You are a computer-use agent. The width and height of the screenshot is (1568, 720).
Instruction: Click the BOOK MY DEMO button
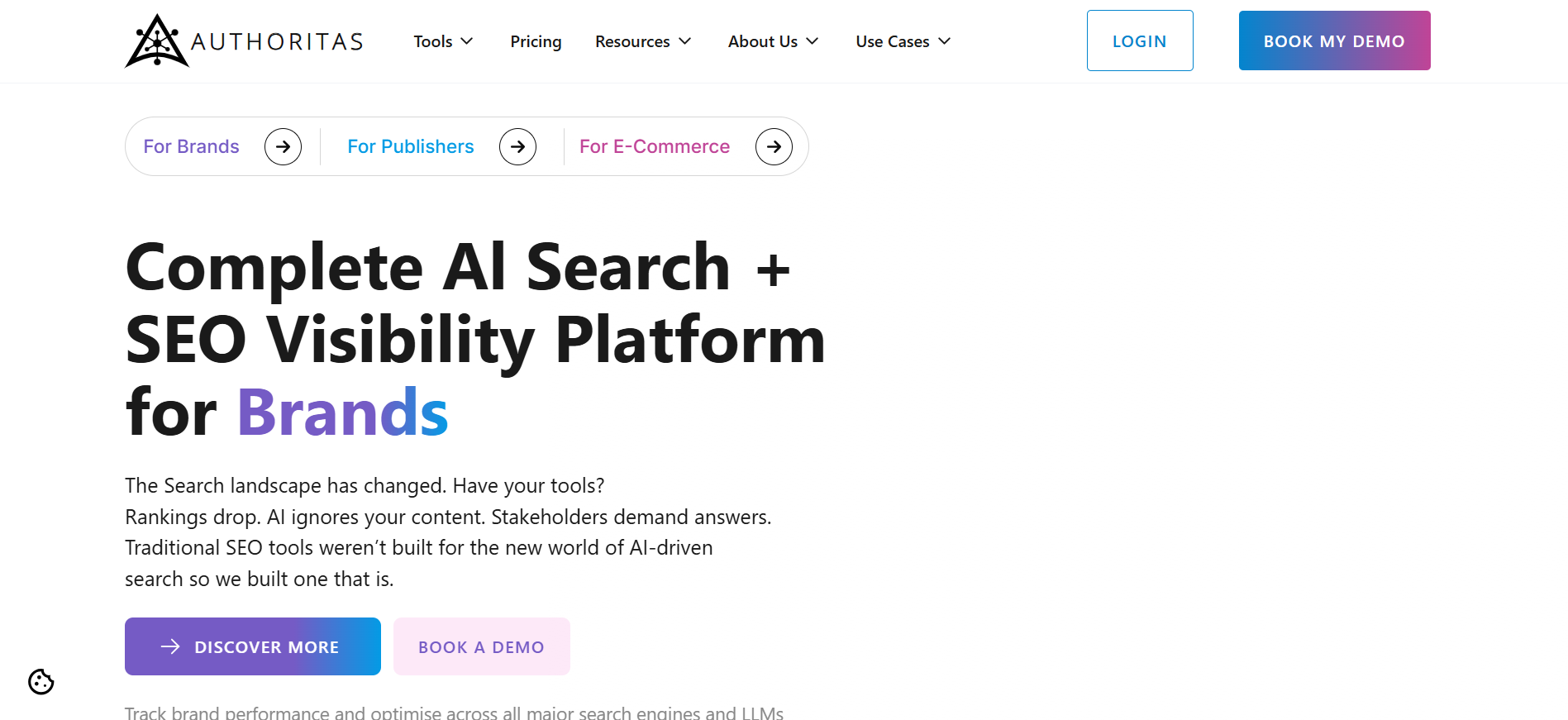tap(1333, 40)
